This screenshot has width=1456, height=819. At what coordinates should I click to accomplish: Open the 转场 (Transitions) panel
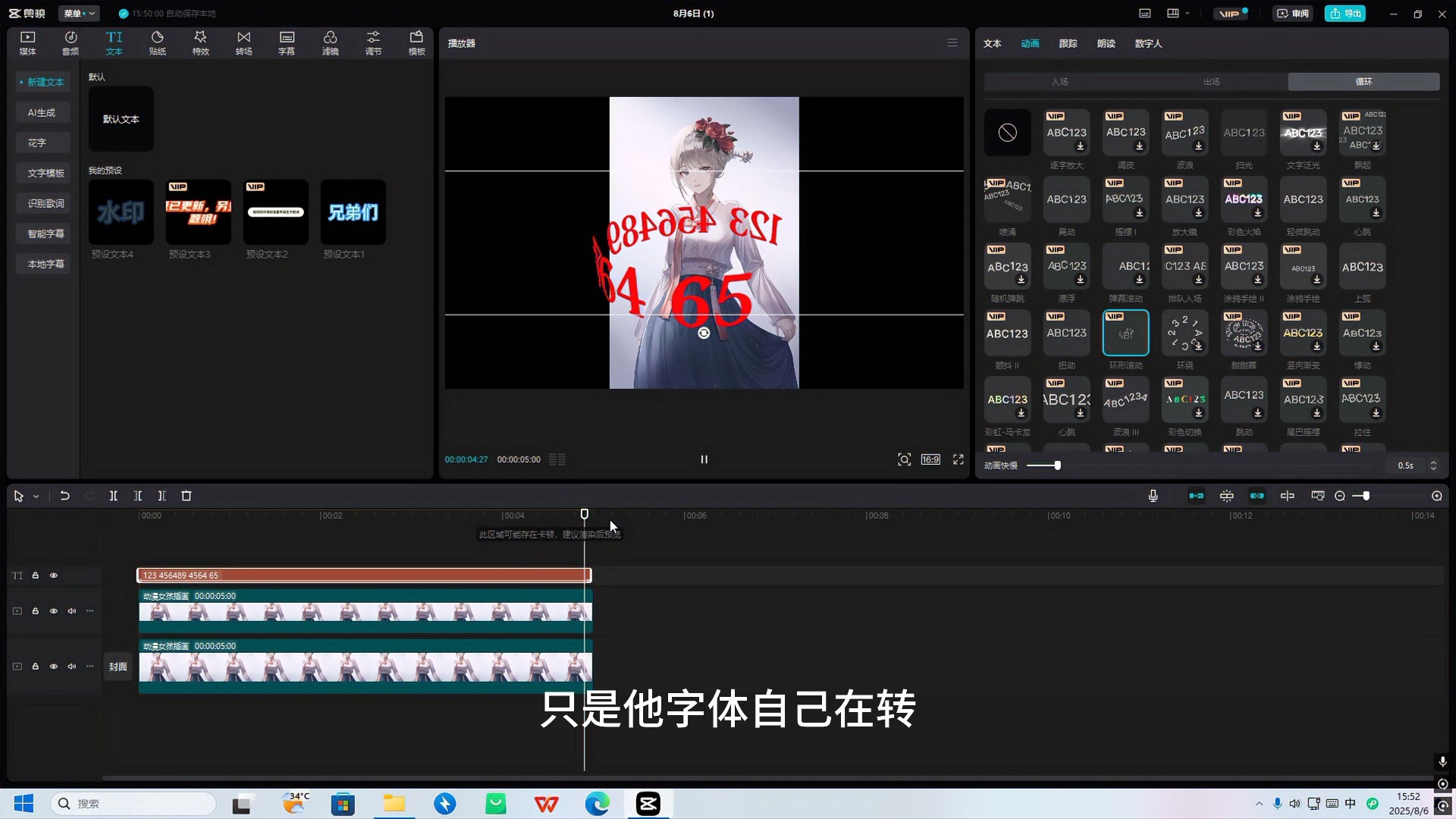pos(243,42)
